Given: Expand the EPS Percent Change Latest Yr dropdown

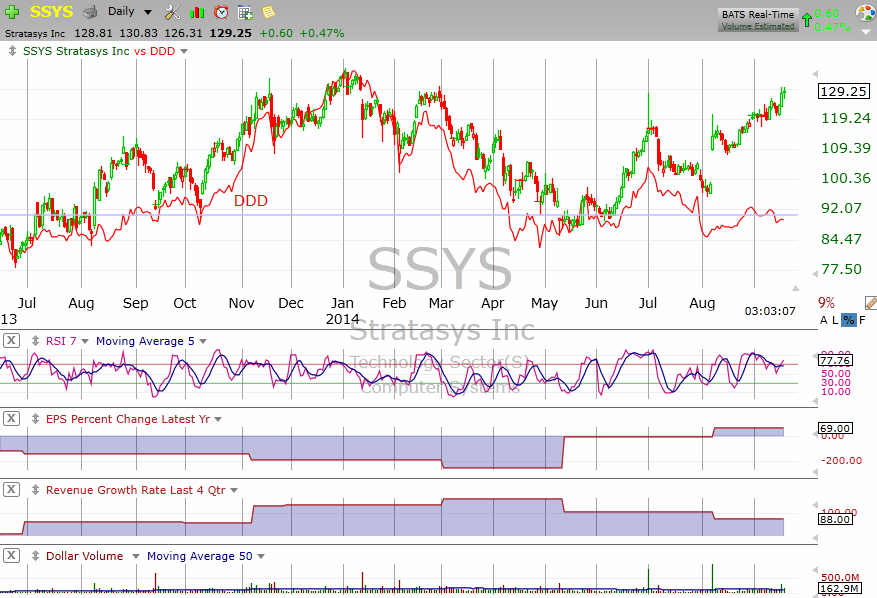Looking at the screenshot, I should click(x=218, y=420).
